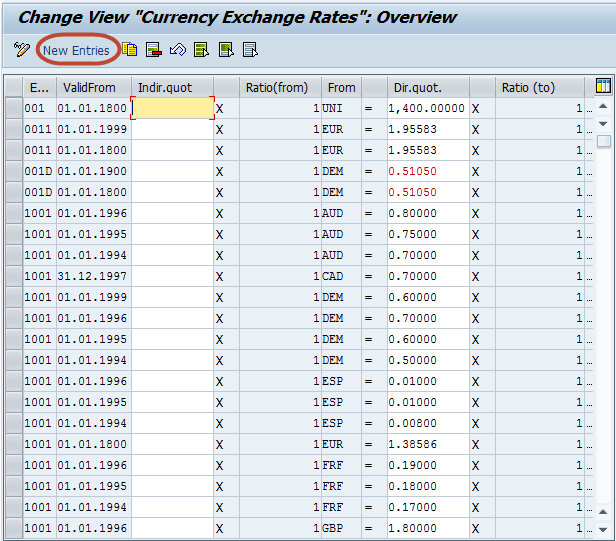
Task: Click the 1,400.00000 direct quotation field
Action: click(x=427, y=108)
